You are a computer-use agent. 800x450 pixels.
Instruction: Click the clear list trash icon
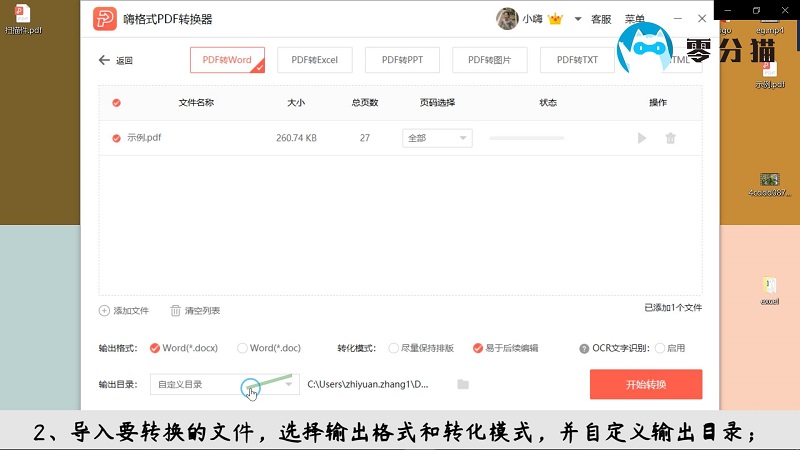[x=176, y=311]
